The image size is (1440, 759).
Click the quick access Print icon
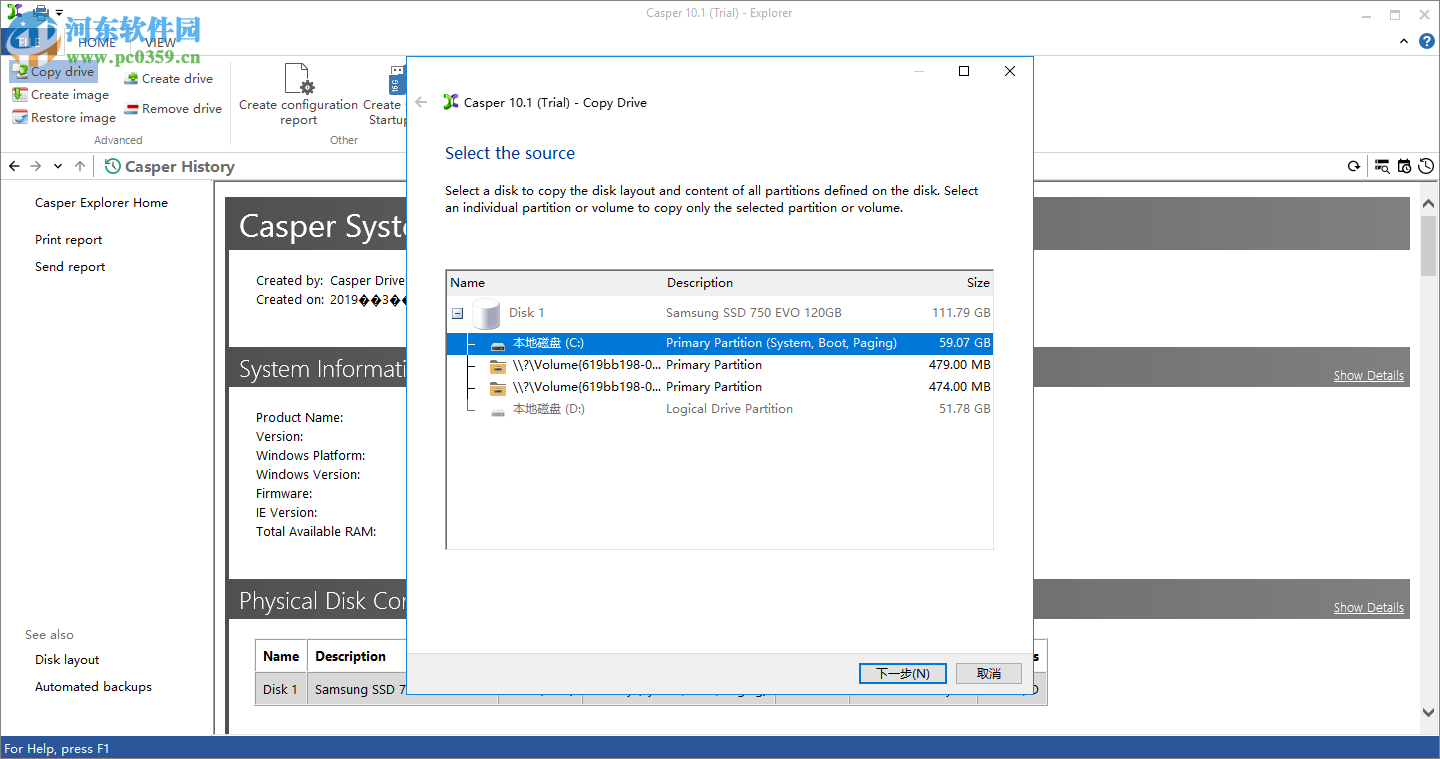41,12
